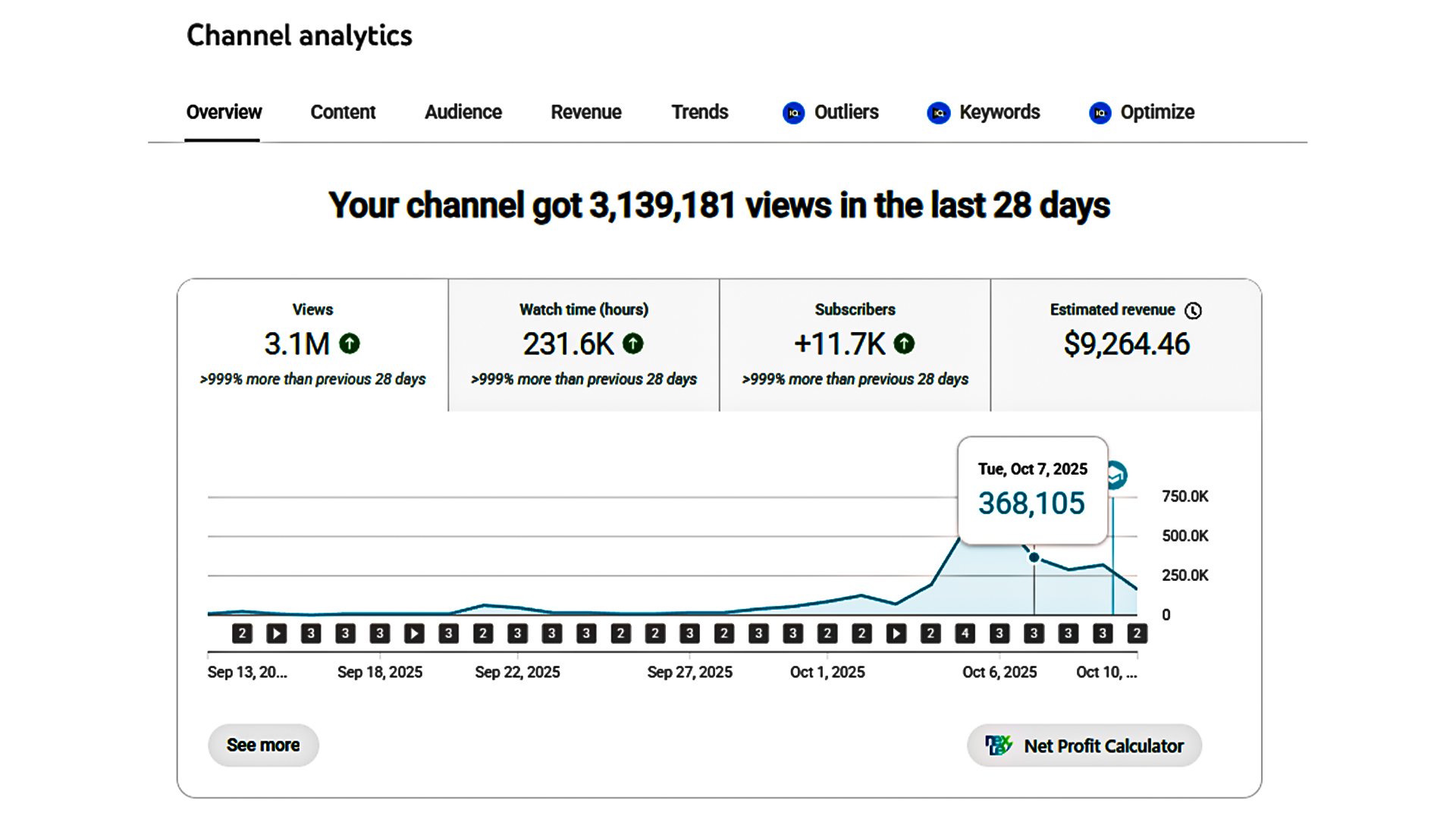Open the Revenue tab
Screen dimensions: 1456x819
pyautogui.click(x=585, y=112)
